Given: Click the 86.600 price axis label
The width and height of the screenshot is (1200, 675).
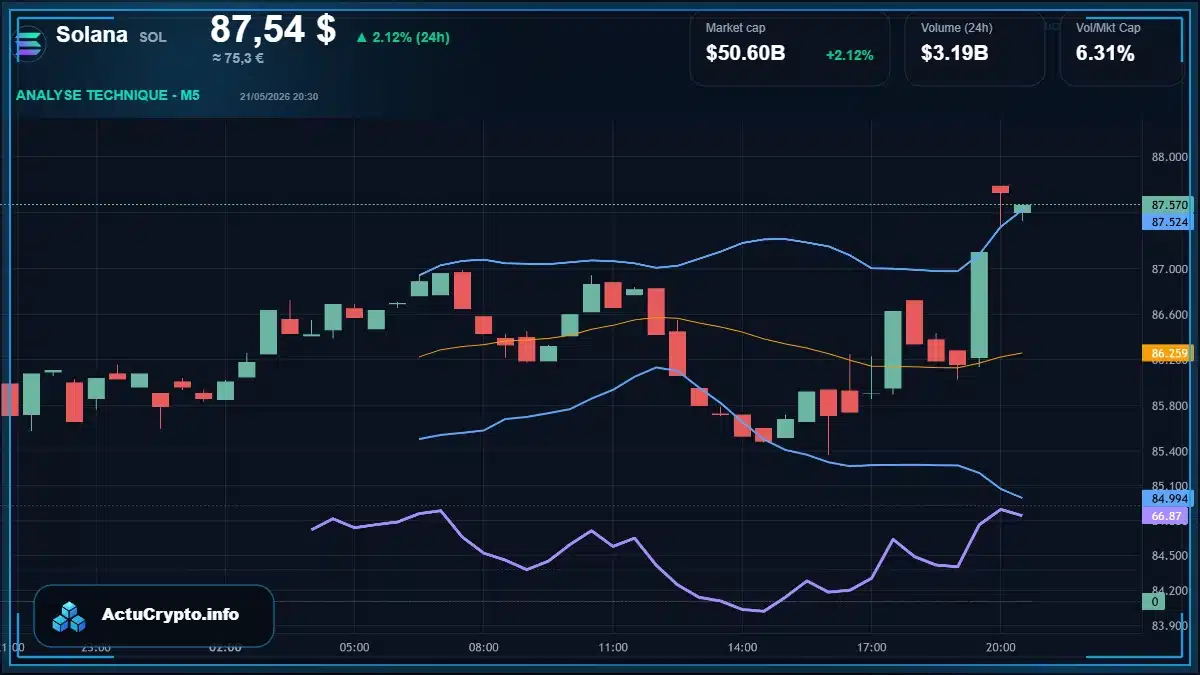Looking at the screenshot, I should point(1169,315).
